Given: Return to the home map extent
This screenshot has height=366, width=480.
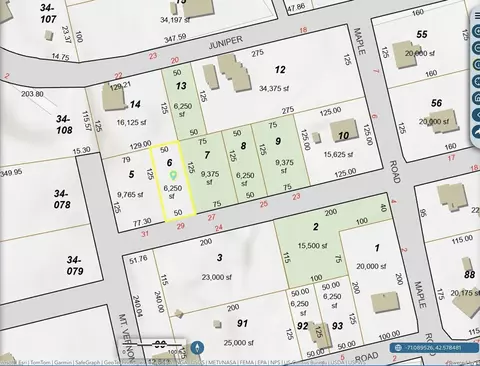Looking at the screenshot, I should point(477,98).
